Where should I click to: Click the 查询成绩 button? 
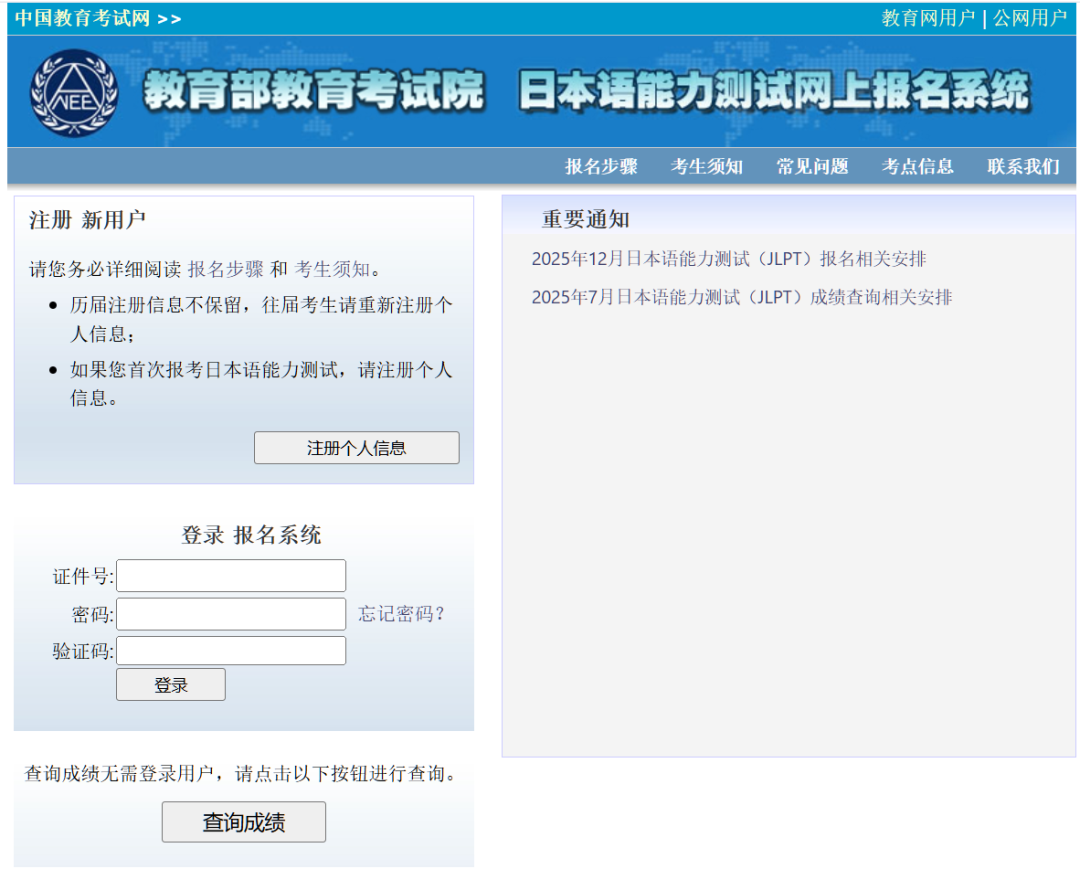[244, 822]
